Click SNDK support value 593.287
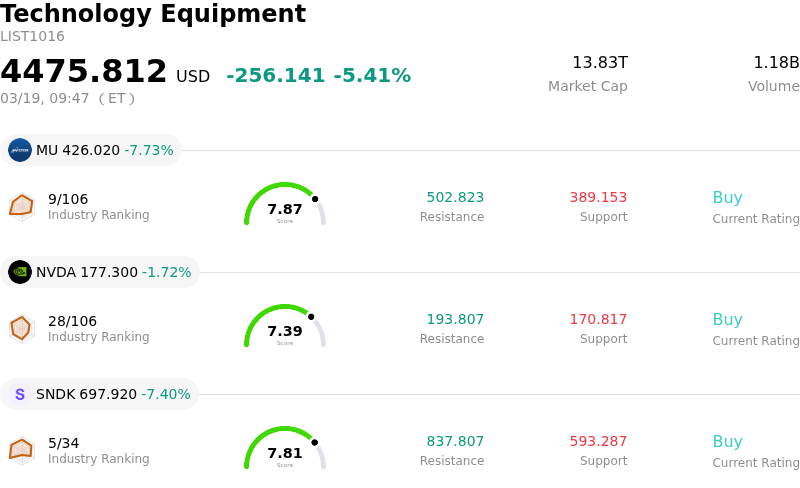800x488 pixels. [598, 442]
